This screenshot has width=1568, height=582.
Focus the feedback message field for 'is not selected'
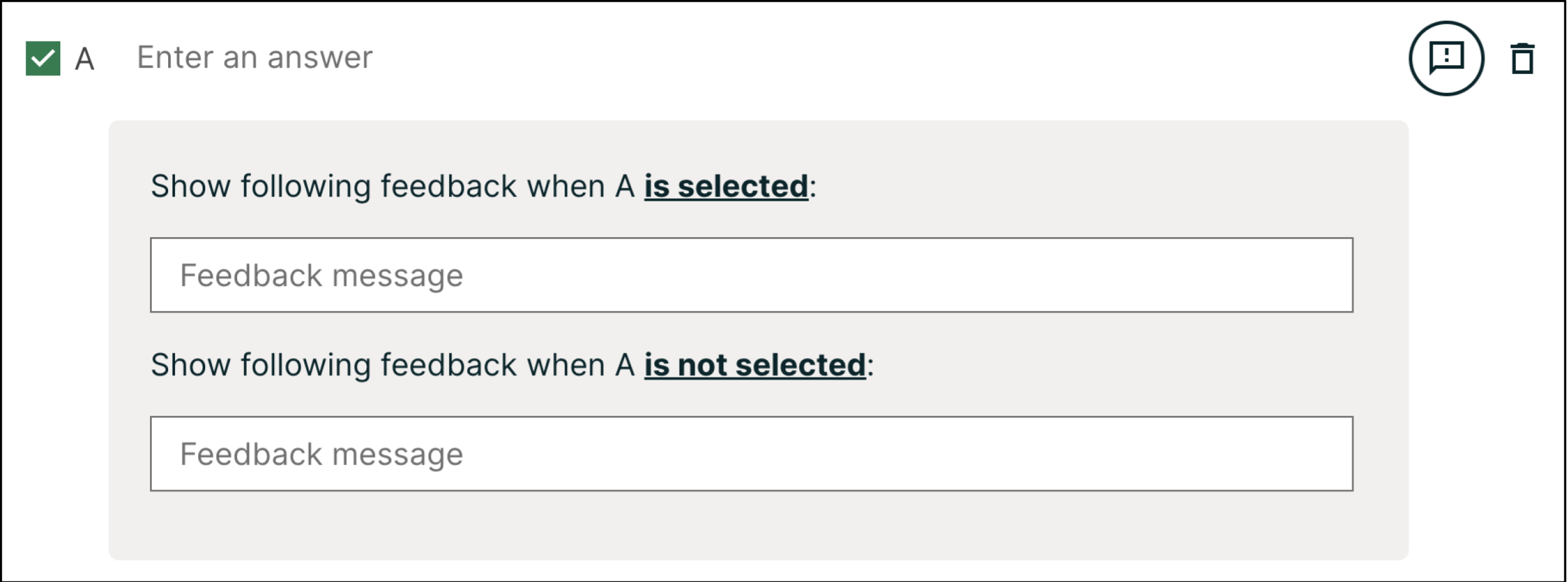(x=751, y=453)
